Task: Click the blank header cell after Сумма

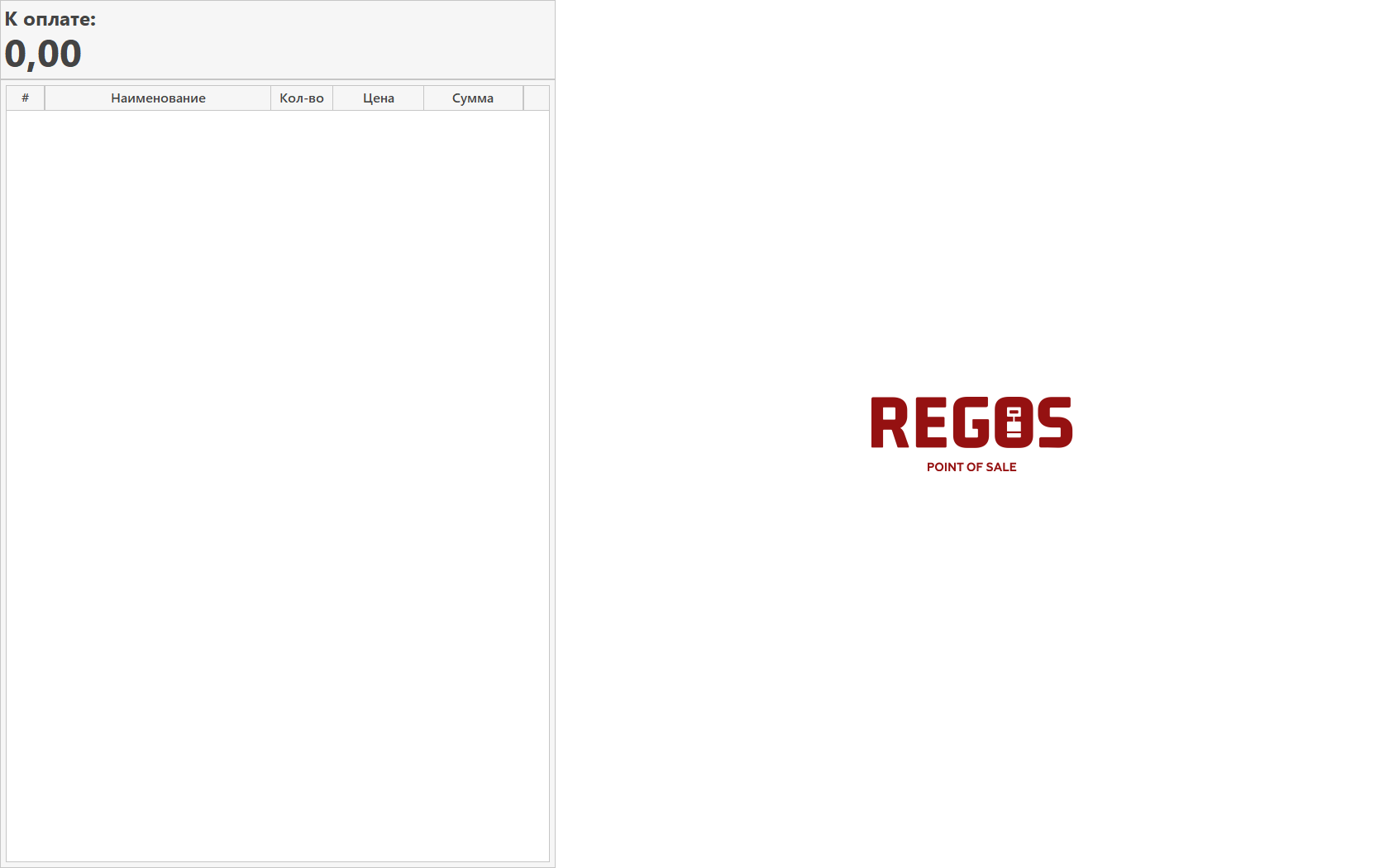Action: click(x=537, y=98)
